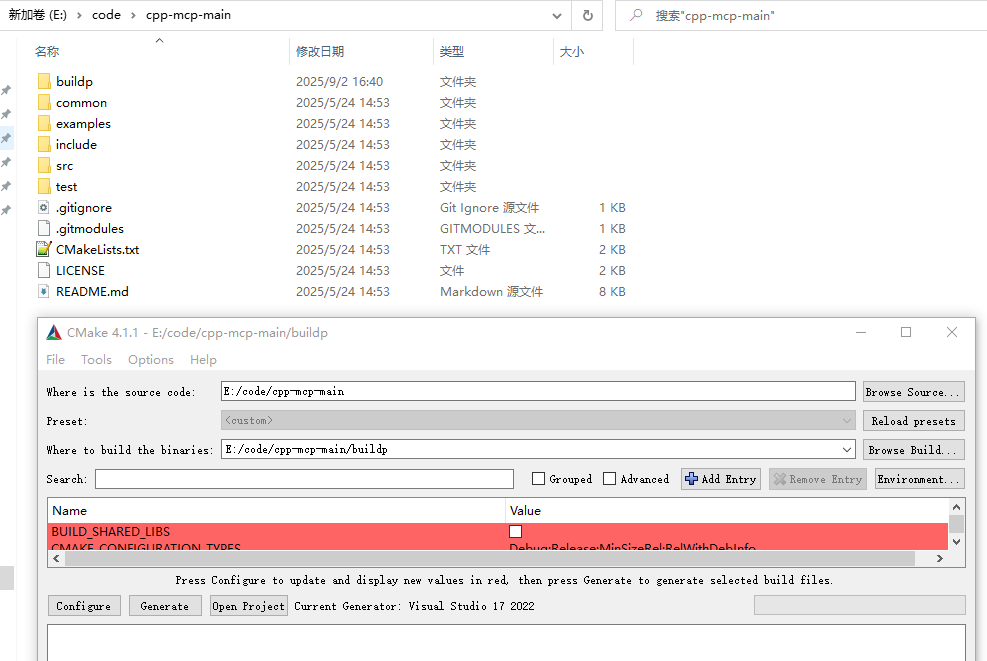Viewport: 987px width, 661px height.
Task: Click the search magnifier icon in Explorer
Action: 636,15
